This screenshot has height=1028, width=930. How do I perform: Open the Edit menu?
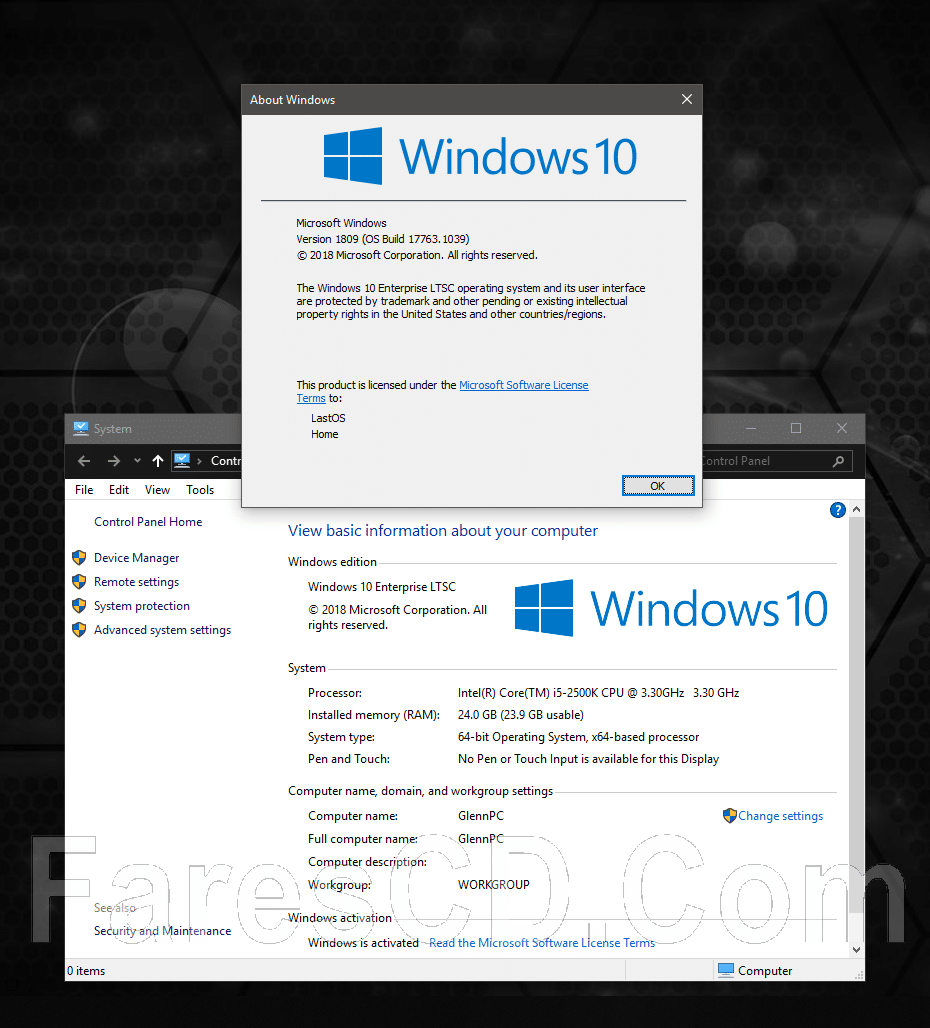(119, 490)
